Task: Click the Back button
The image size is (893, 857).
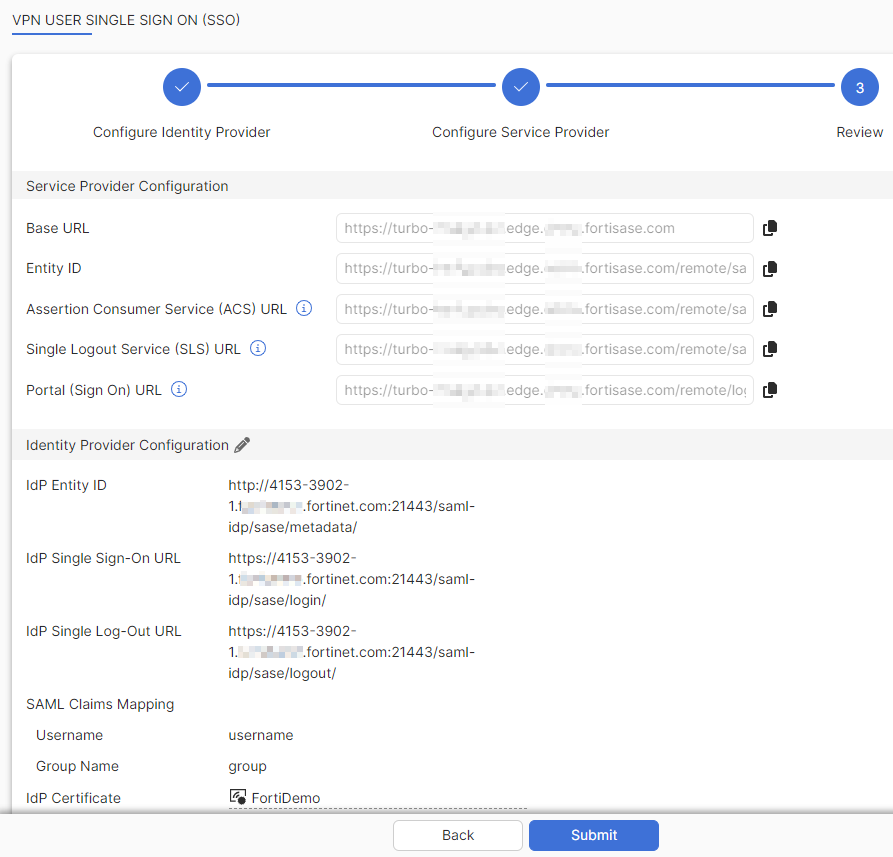Action: click(x=457, y=835)
